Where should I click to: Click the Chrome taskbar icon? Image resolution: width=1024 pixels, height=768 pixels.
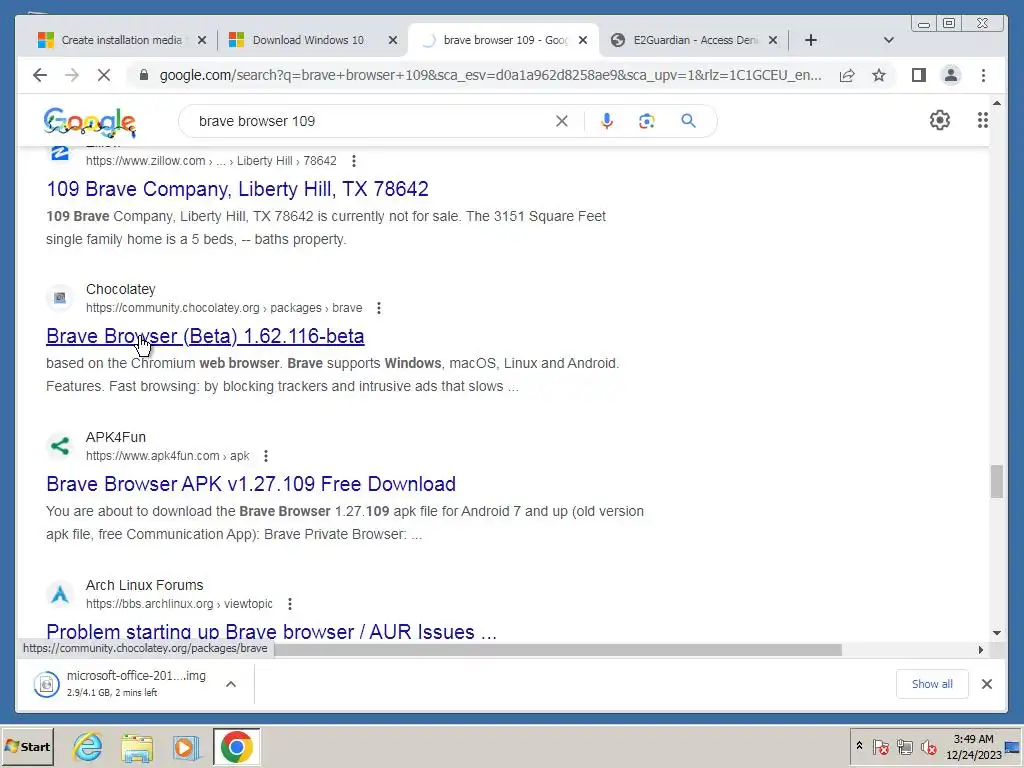coord(236,746)
